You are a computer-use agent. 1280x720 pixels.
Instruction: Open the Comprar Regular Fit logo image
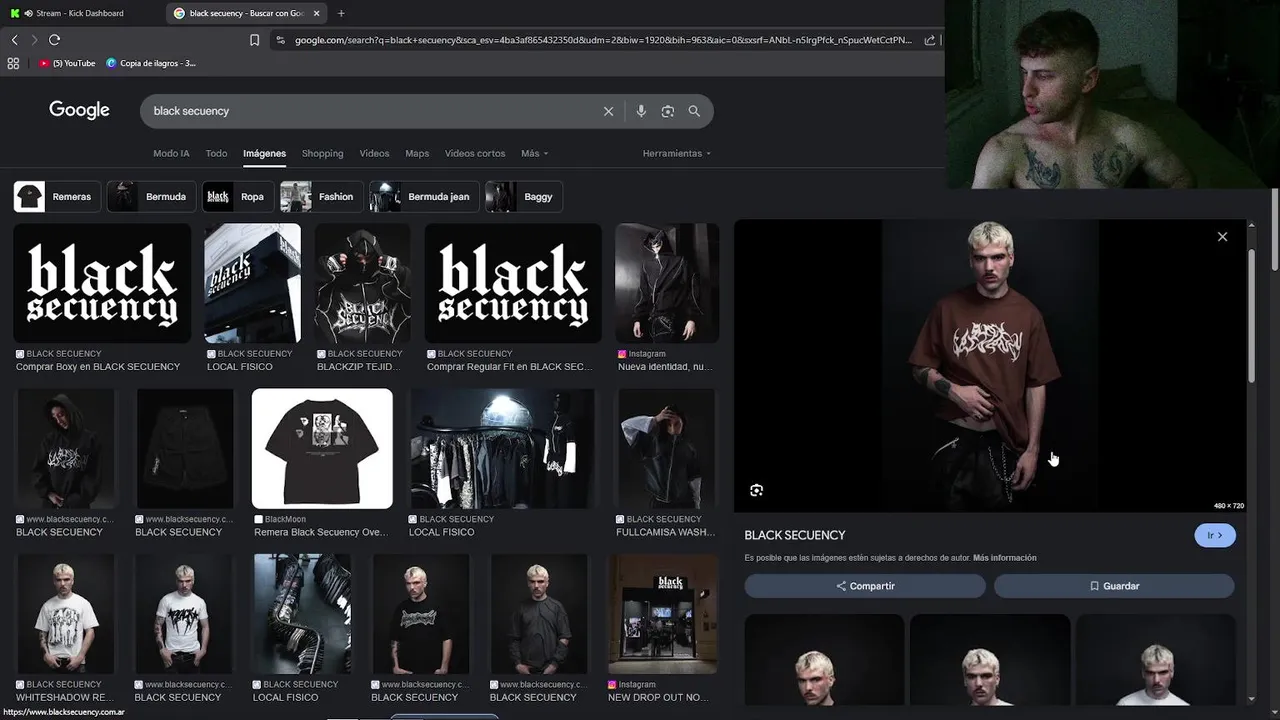(513, 283)
